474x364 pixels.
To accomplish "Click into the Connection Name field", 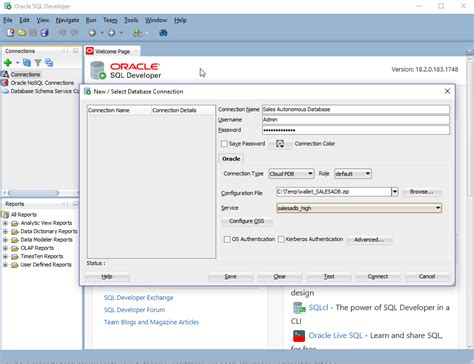I will pyautogui.click(x=356, y=109).
